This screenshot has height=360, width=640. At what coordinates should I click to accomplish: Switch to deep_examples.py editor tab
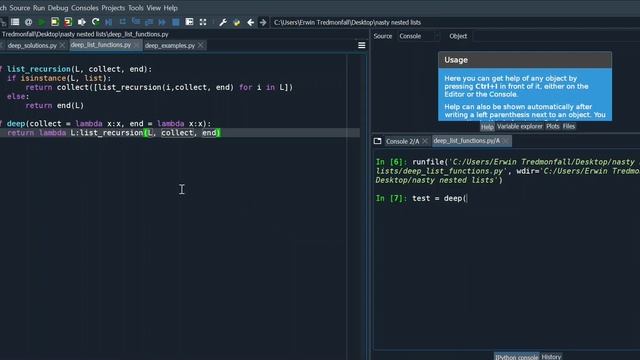pos(170,45)
